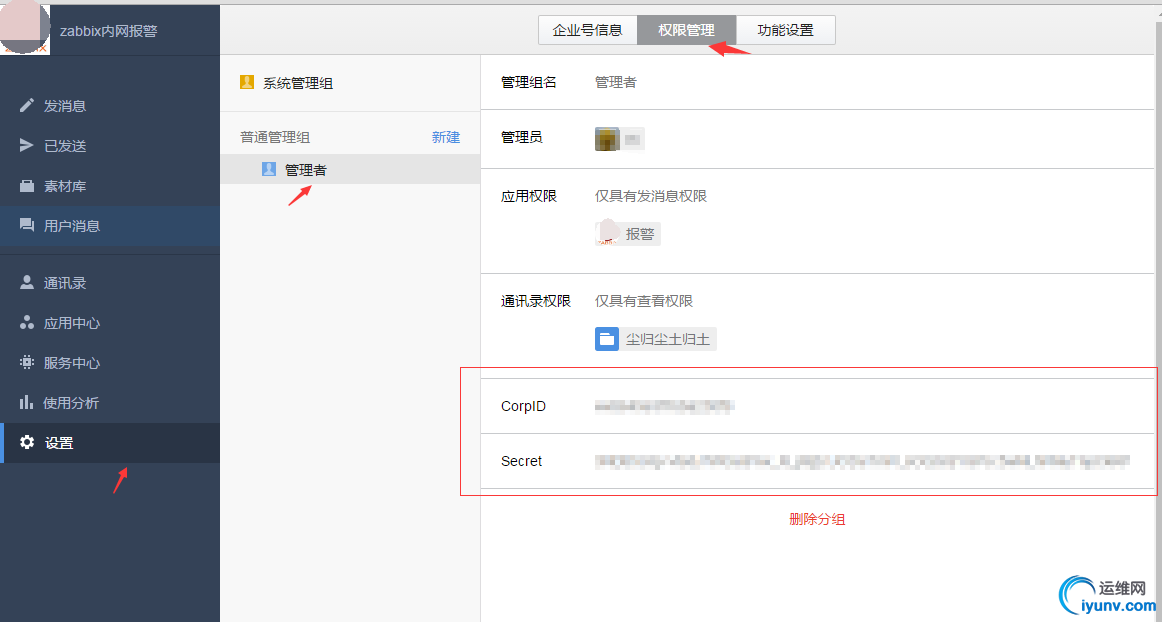
Task: Click the three-dots icon beside 应用中心
Action: tap(27, 322)
